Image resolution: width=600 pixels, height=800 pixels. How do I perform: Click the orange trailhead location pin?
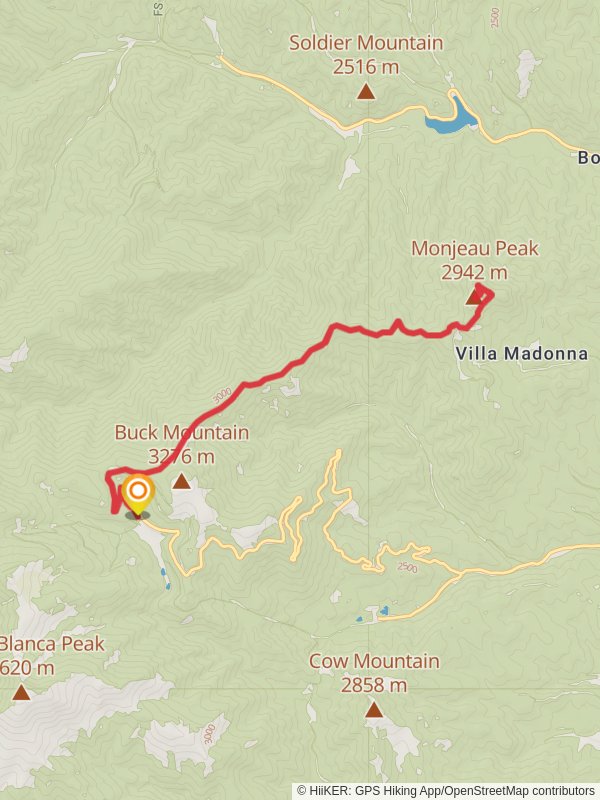click(138, 495)
